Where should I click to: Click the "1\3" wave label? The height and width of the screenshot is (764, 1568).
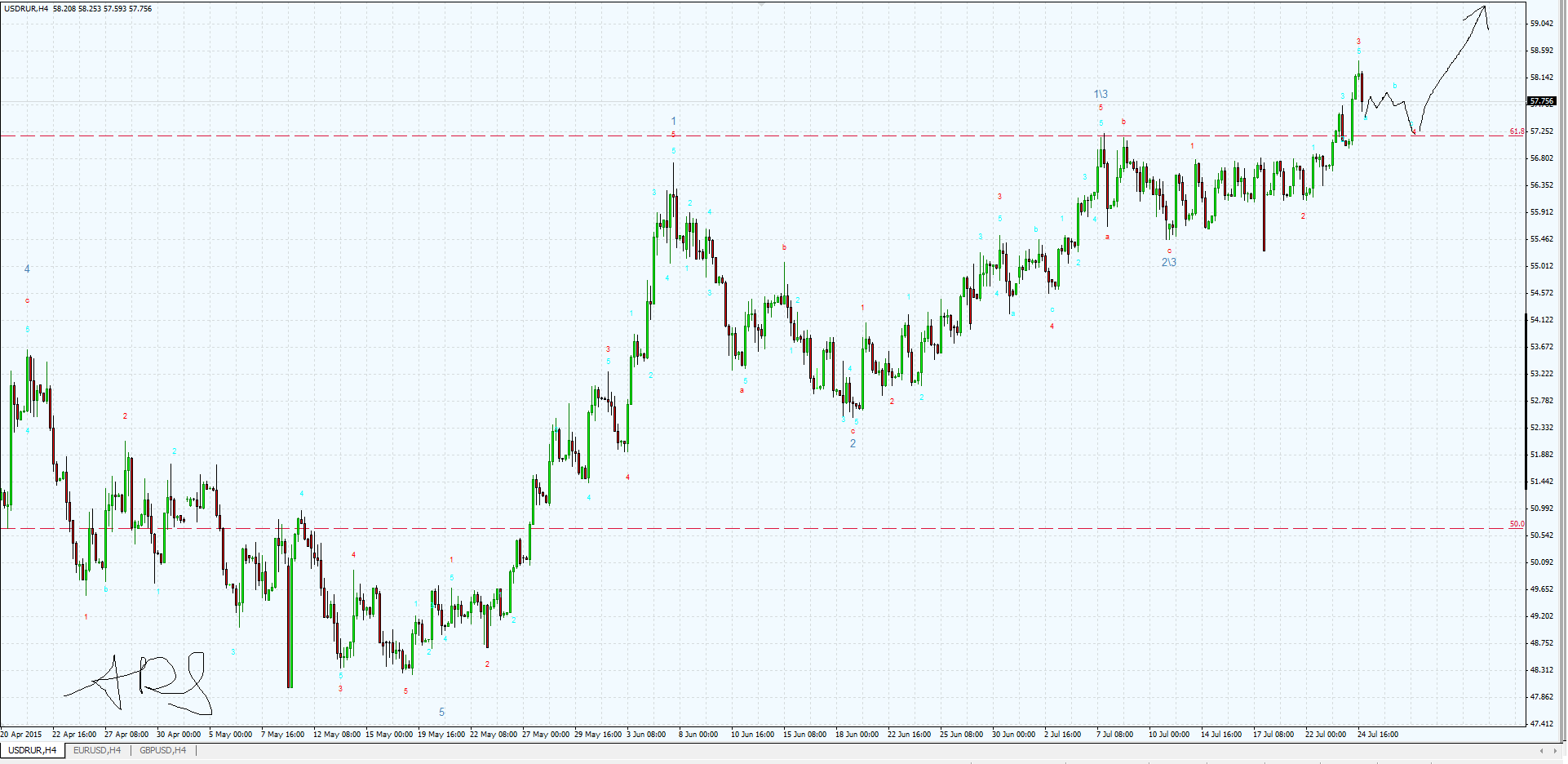1101,95
